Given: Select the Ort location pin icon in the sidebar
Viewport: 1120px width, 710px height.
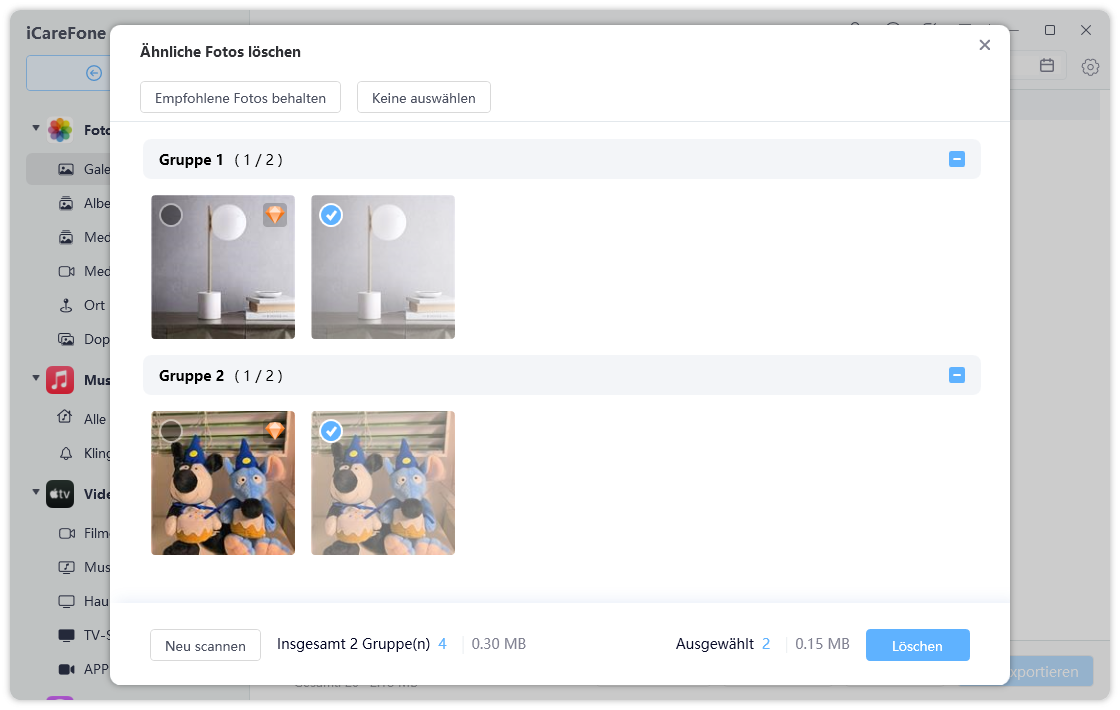Looking at the screenshot, I should [x=66, y=306].
